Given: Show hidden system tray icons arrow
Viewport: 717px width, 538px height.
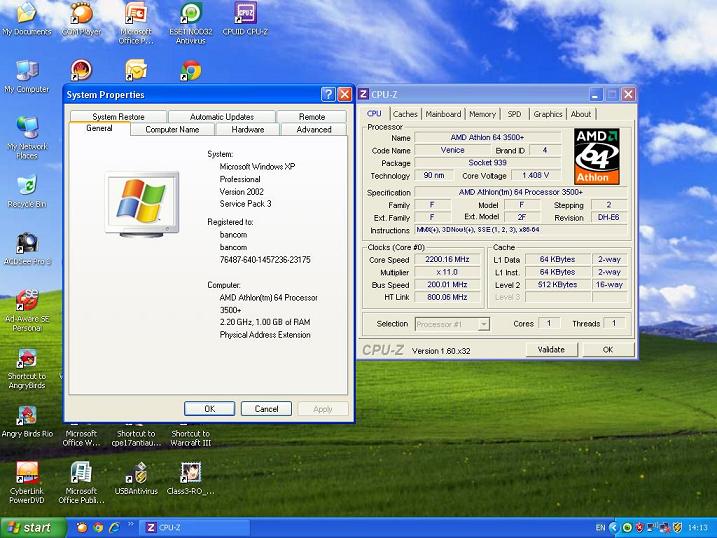Looking at the screenshot, I should click(x=614, y=527).
